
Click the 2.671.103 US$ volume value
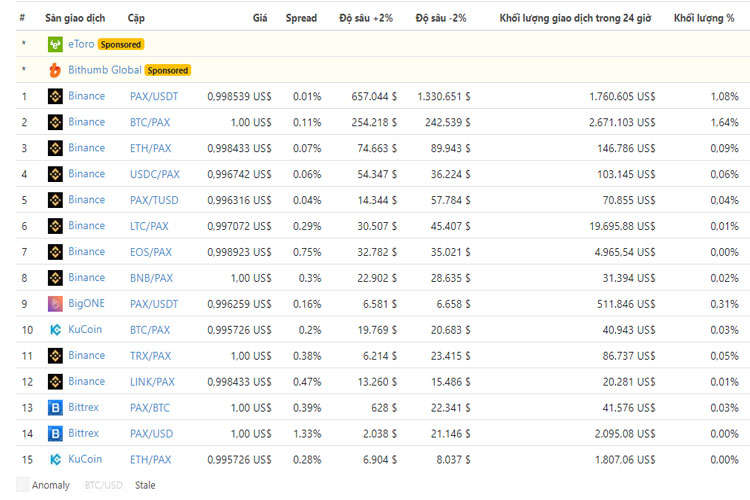(x=622, y=122)
